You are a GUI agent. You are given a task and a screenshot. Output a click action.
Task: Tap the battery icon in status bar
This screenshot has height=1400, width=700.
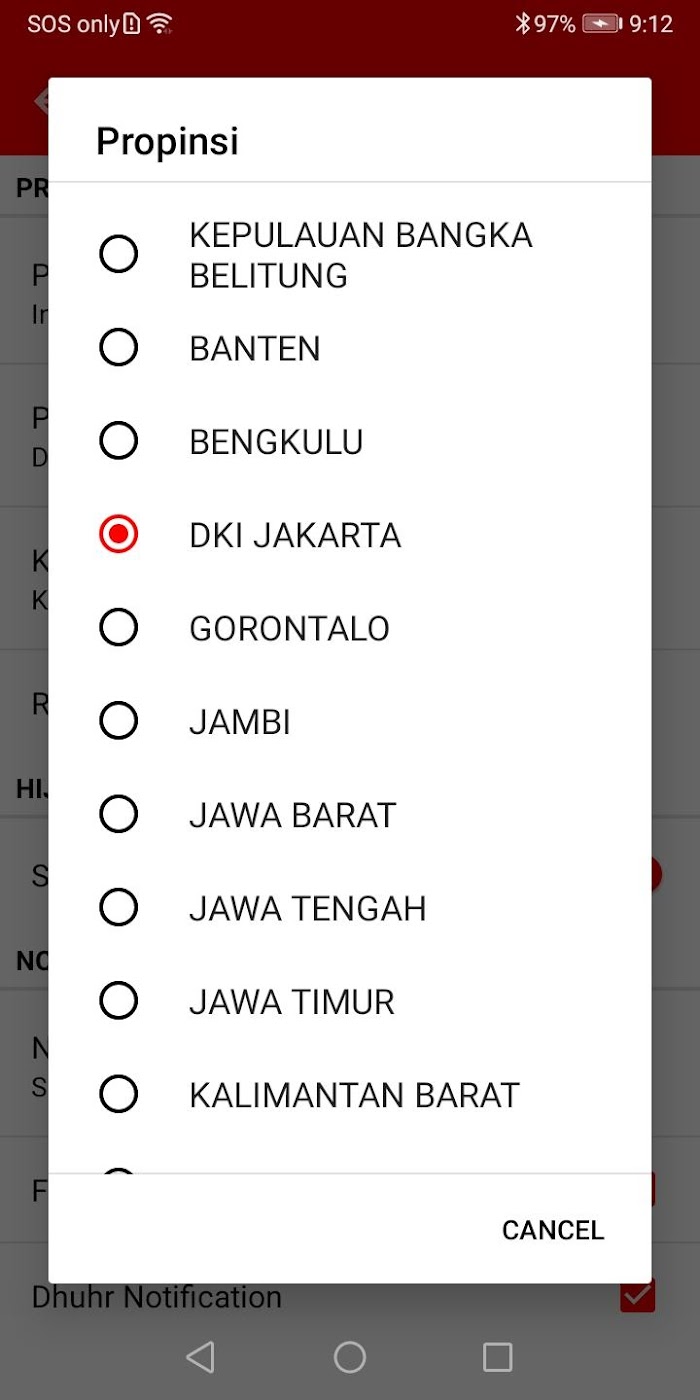(602, 23)
